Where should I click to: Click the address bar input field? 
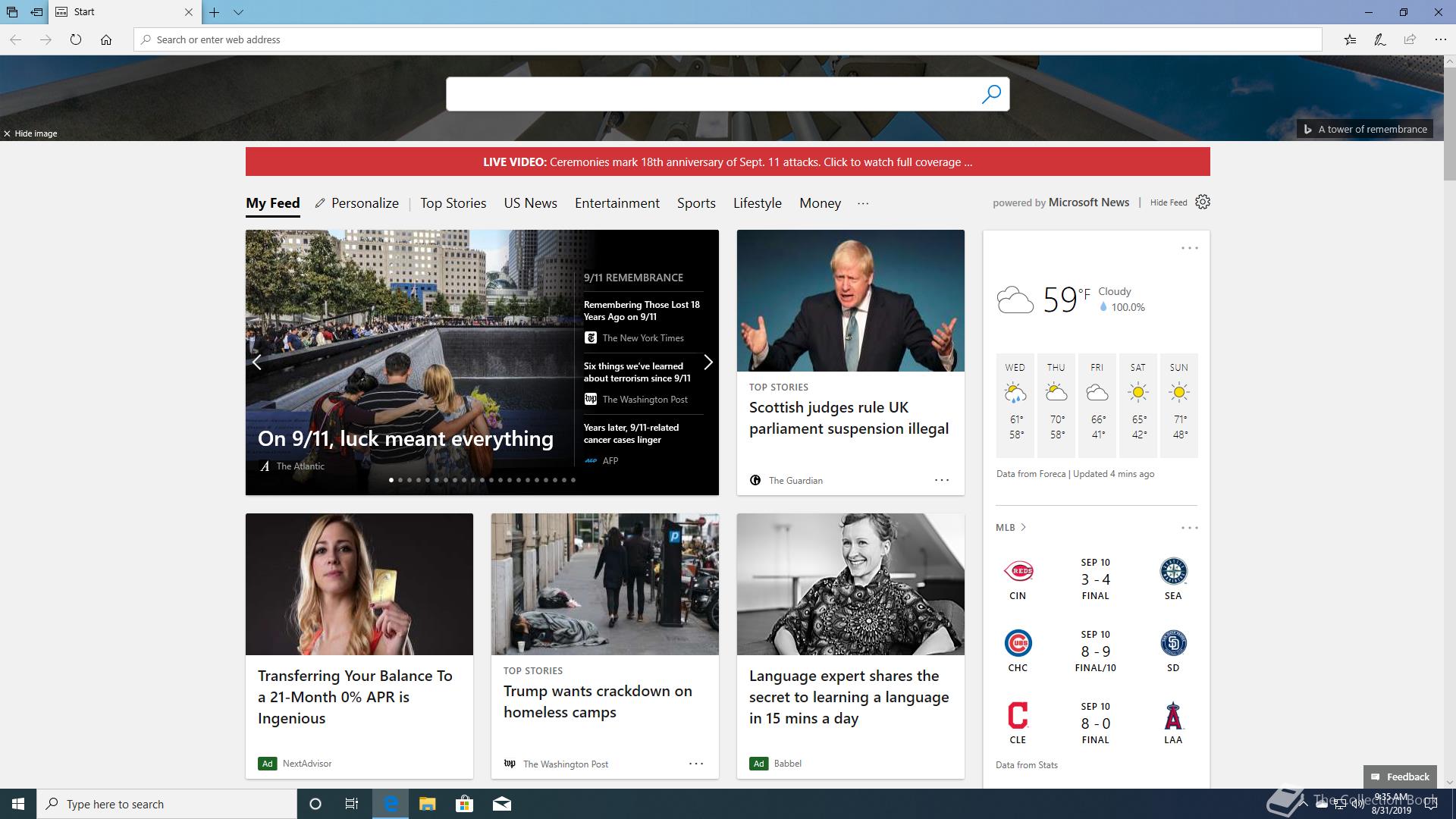point(728,39)
